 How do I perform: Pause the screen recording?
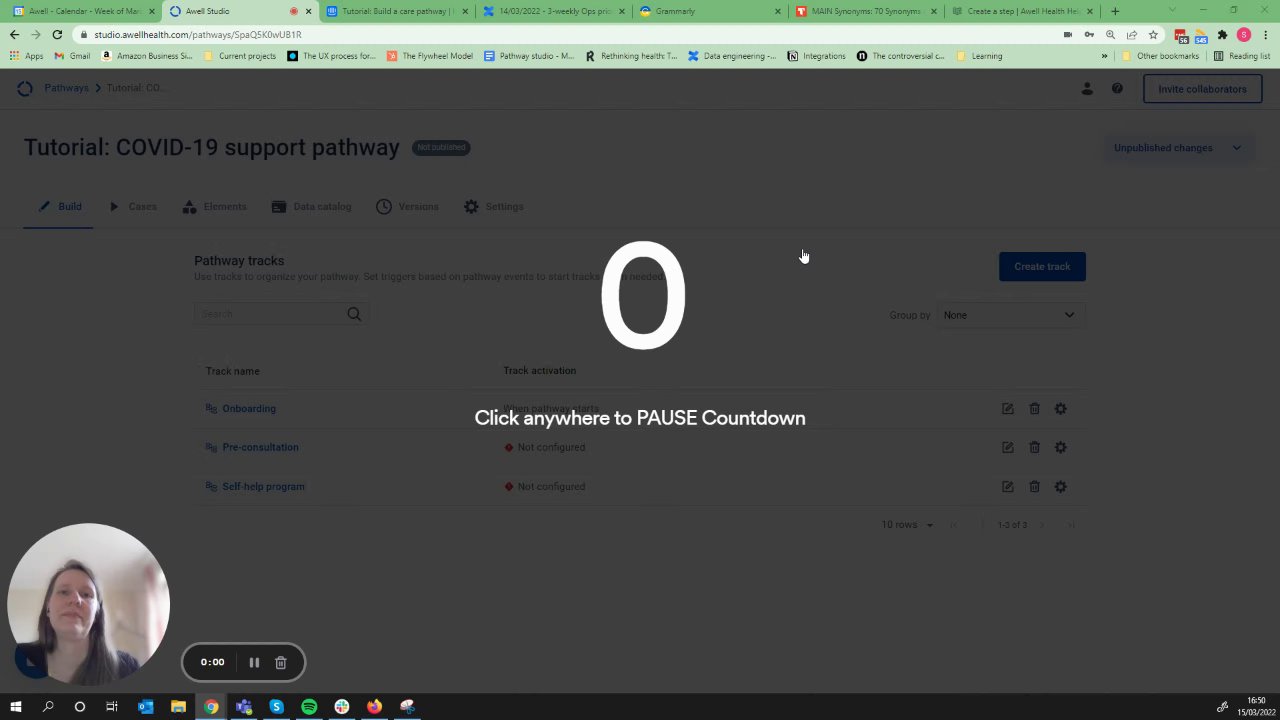254,662
